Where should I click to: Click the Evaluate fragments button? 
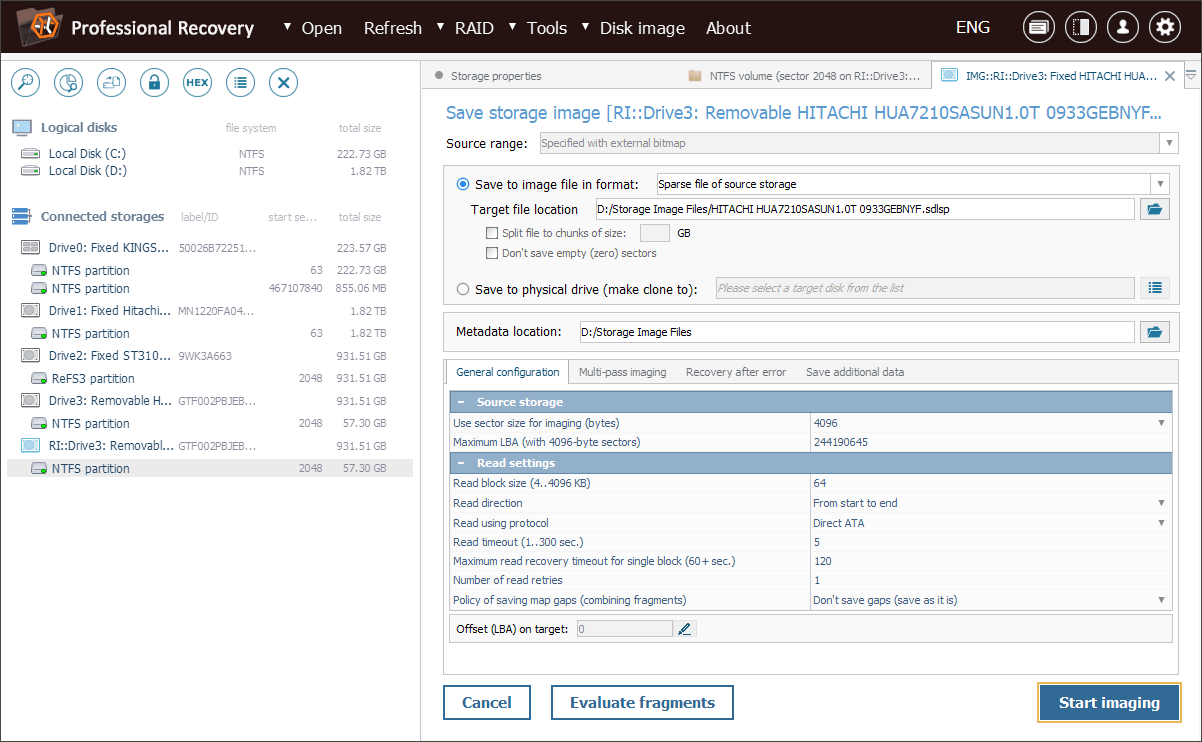[x=642, y=702]
